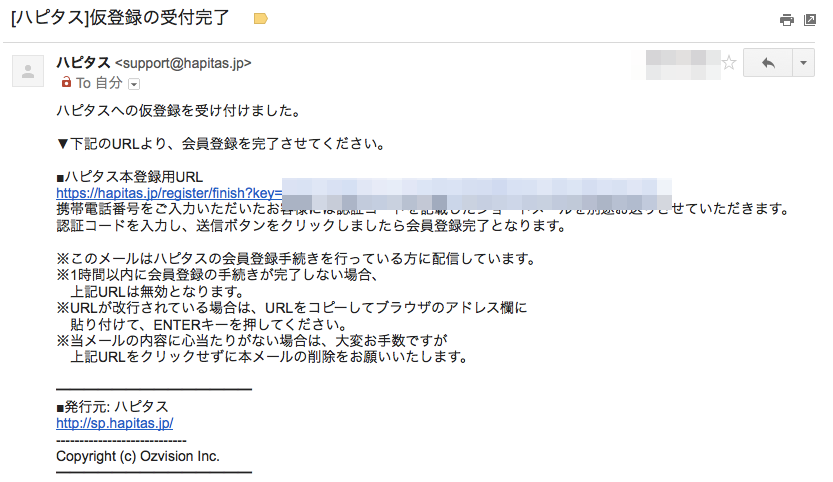
Task: Click the support@hapitas.jp email address
Action: 183,63
